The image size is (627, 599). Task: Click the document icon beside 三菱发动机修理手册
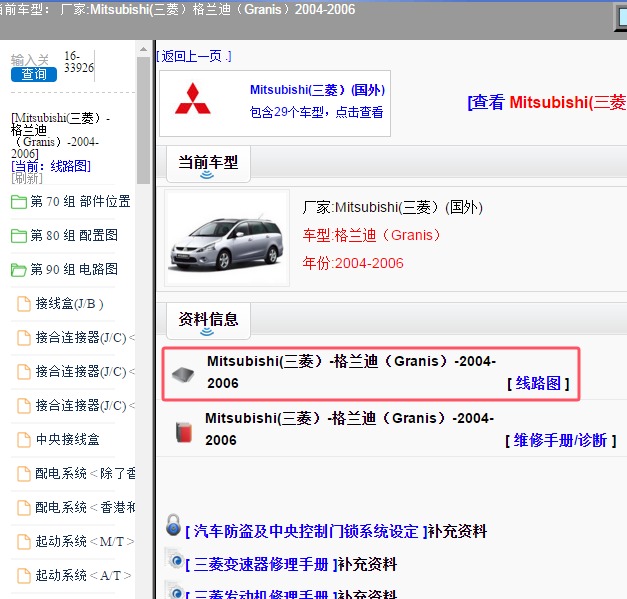point(175,590)
